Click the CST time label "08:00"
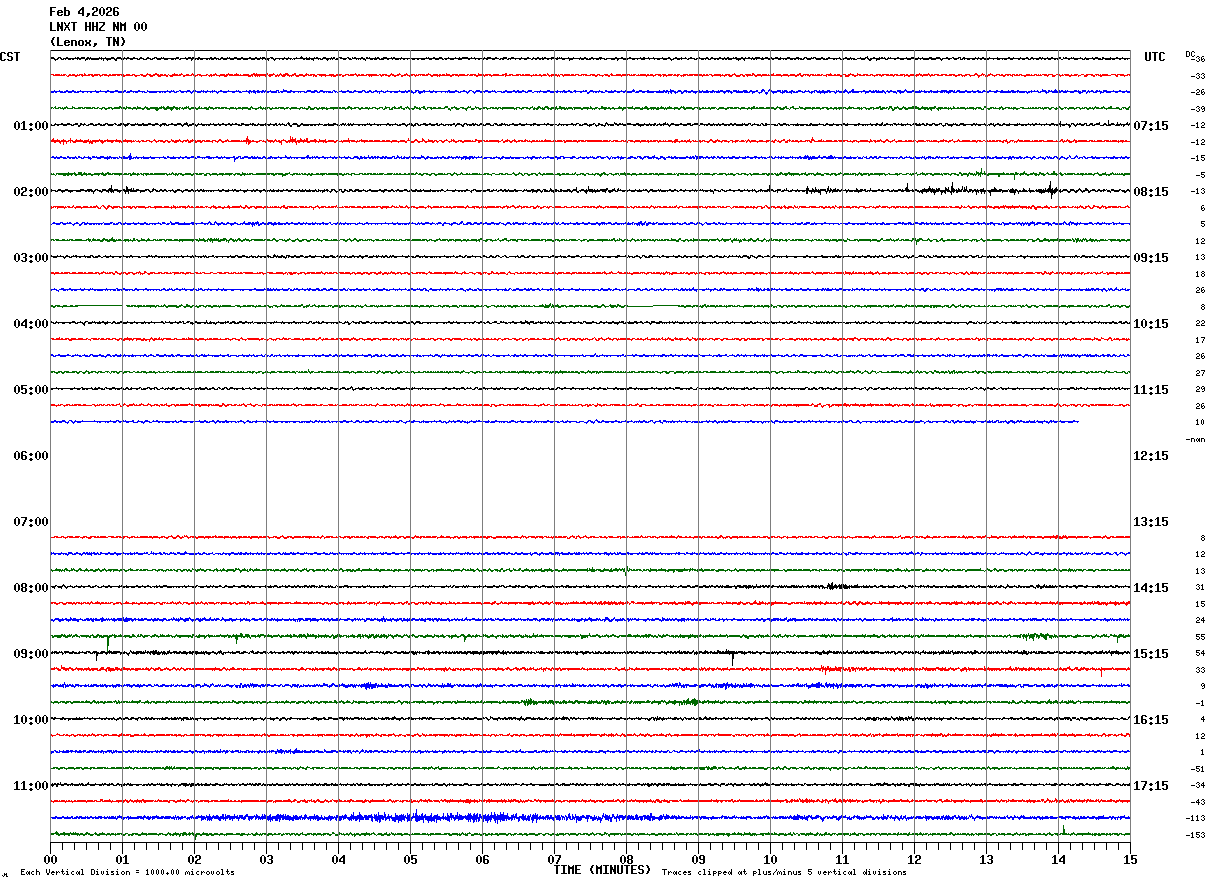Viewport: 1210px width, 886px height. [31, 588]
